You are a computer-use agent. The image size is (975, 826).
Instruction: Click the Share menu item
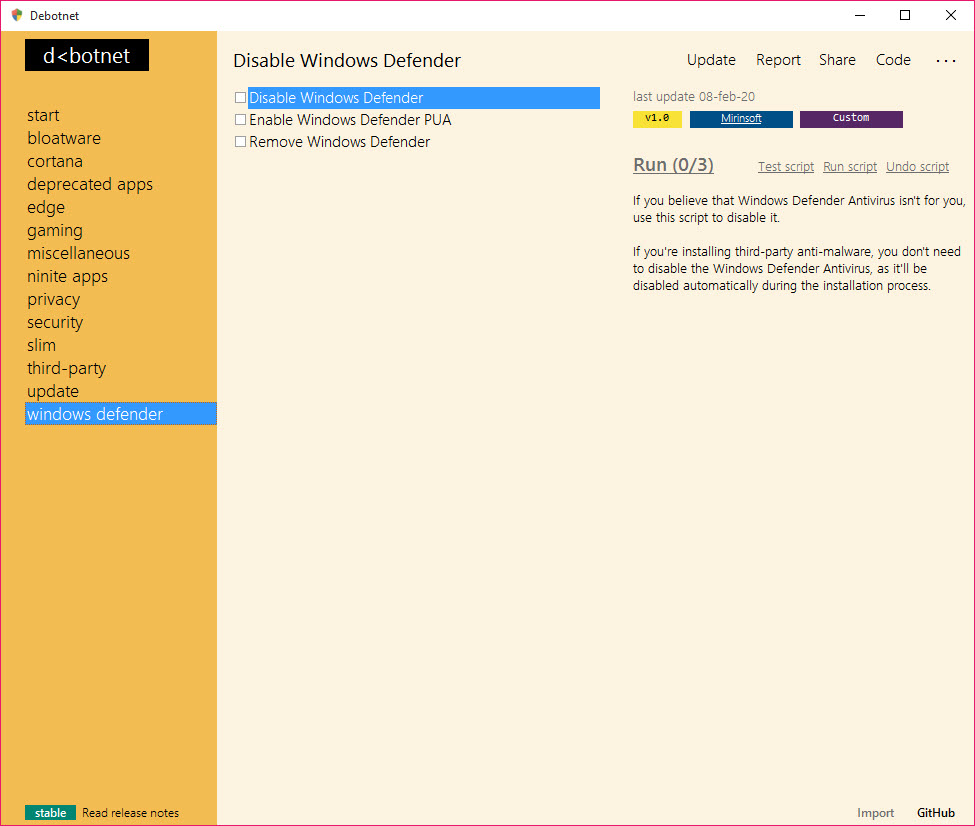click(837, 60)
